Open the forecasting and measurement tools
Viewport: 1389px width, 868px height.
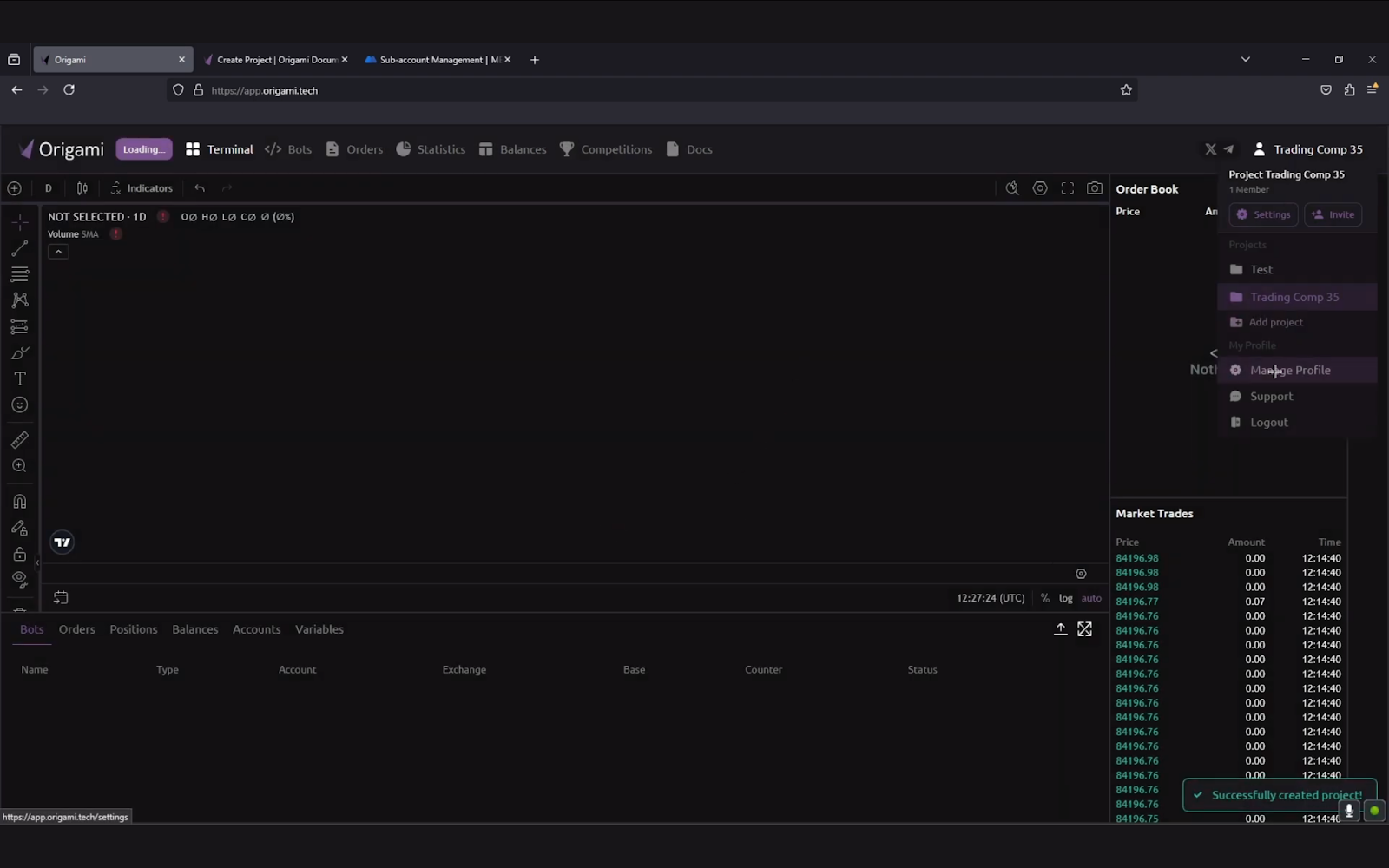19,326
